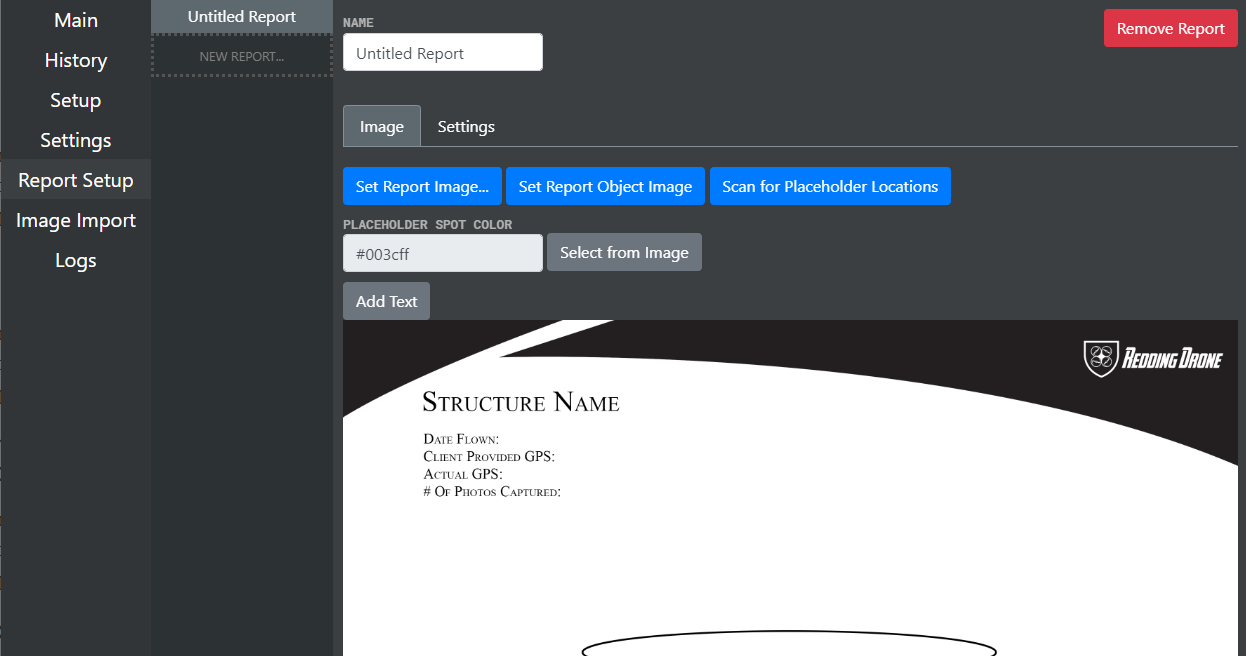
Task: Open the Image Import page
Action: (75, 220)
